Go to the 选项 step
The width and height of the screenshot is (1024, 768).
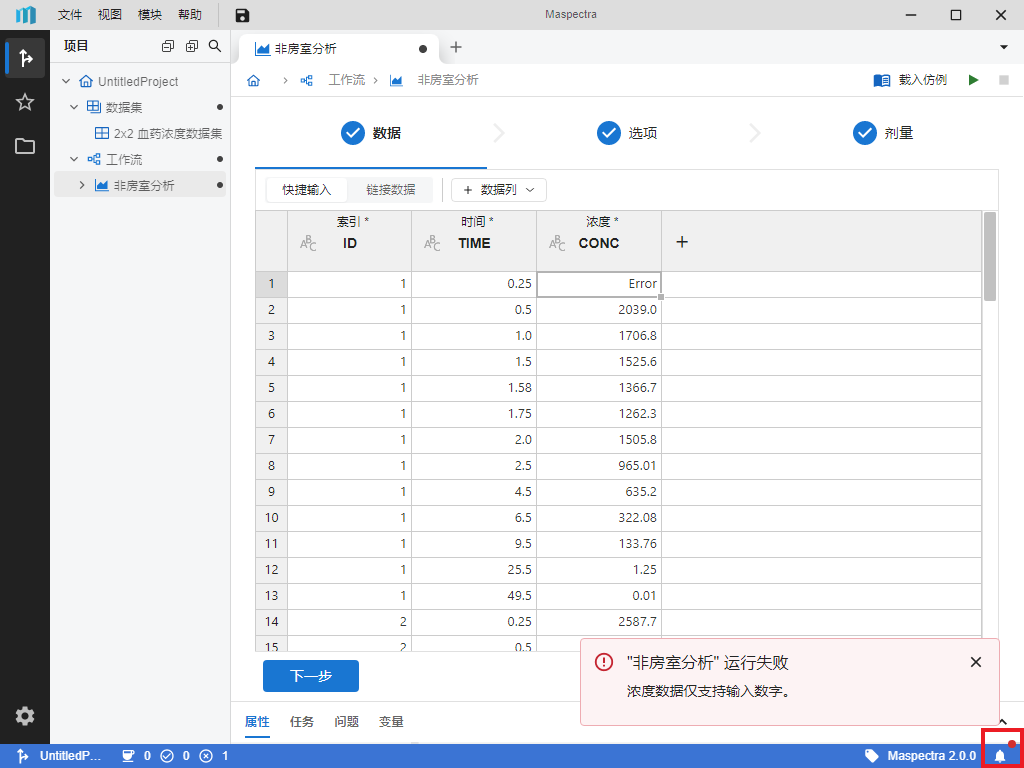(x=627, y=133)
